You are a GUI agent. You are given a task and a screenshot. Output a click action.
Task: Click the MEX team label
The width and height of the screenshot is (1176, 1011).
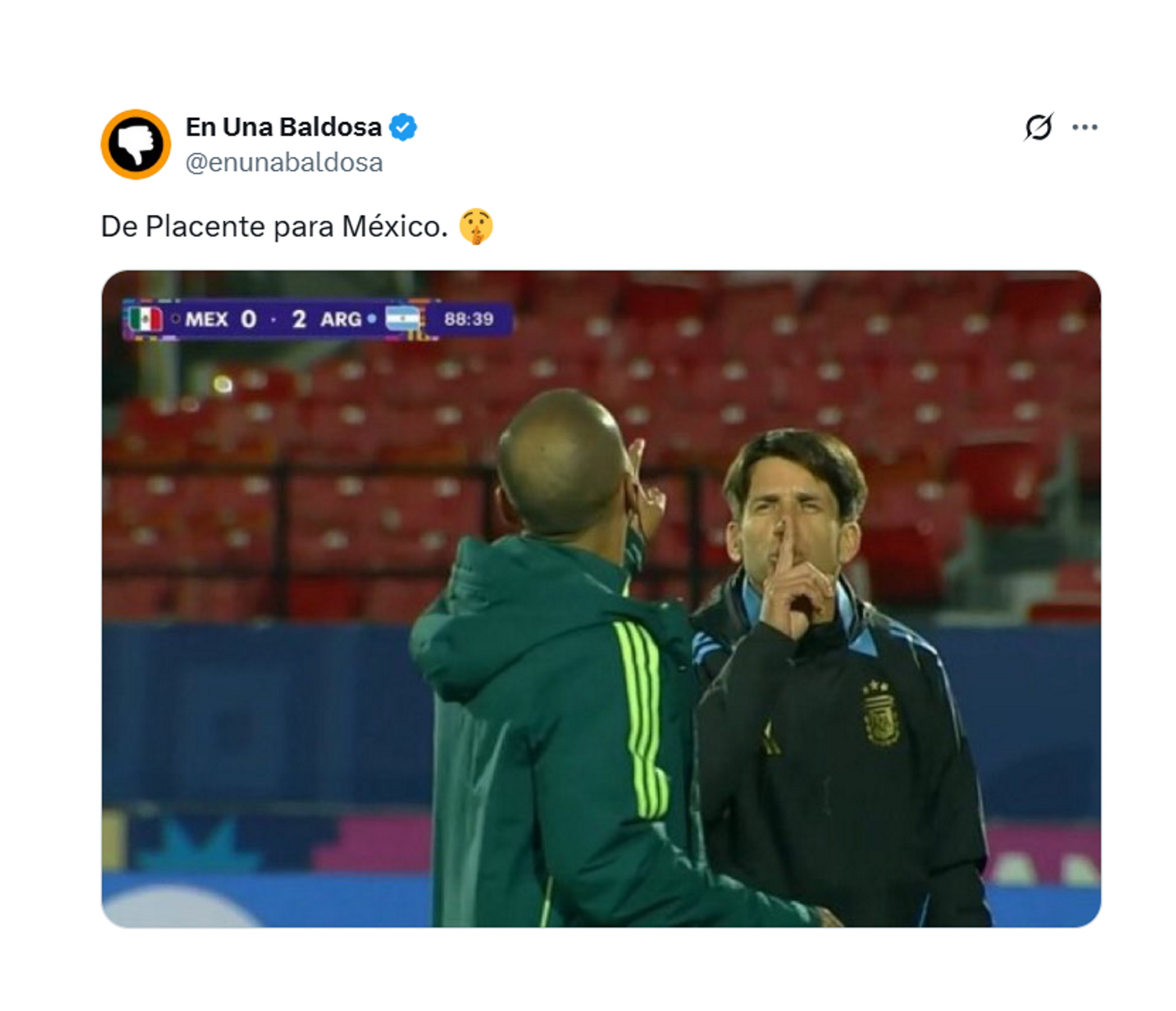click(x=206, y=319)
